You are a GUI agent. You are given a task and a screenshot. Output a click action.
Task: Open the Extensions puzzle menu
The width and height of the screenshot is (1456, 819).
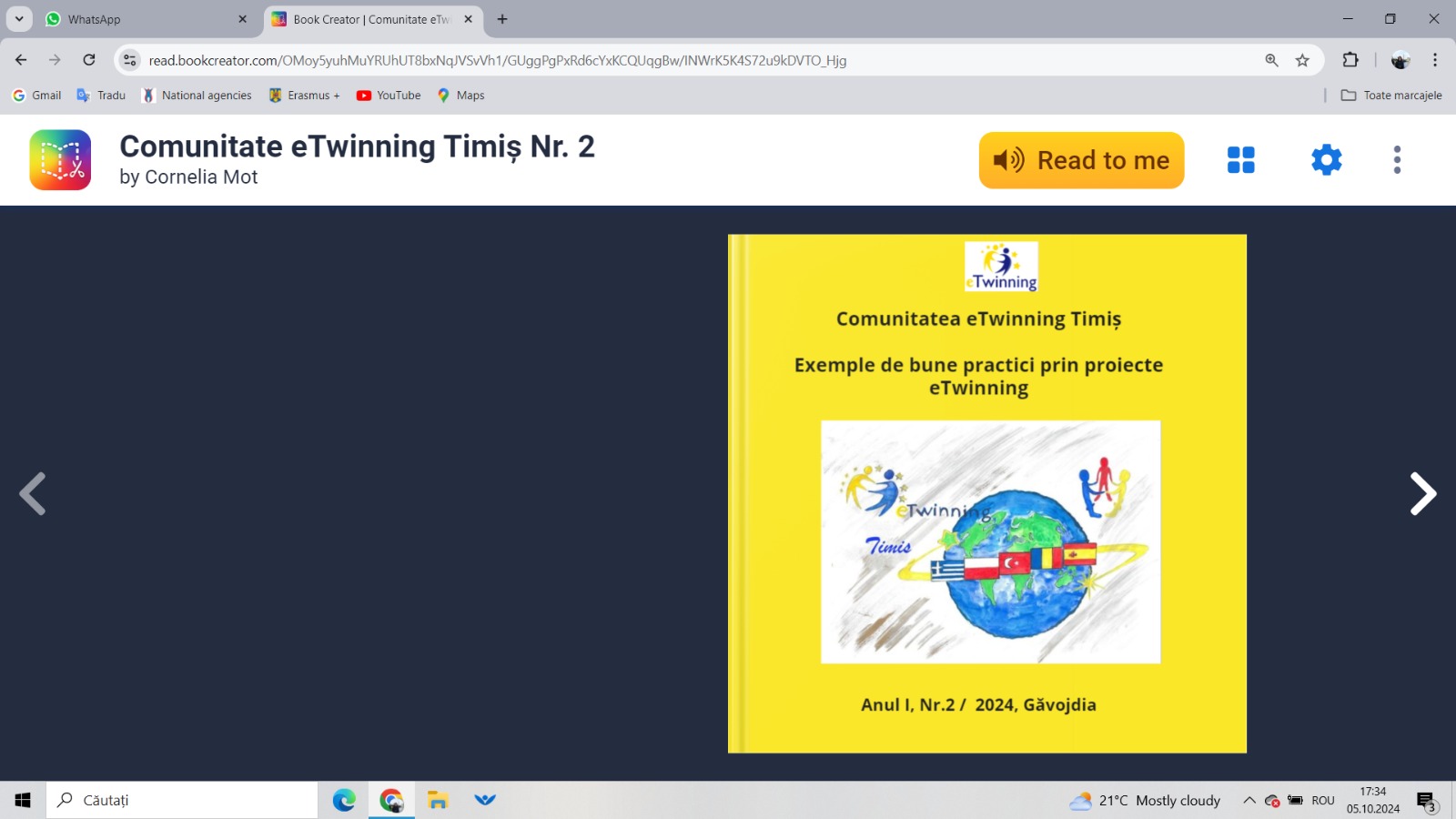click(1350, 60)
